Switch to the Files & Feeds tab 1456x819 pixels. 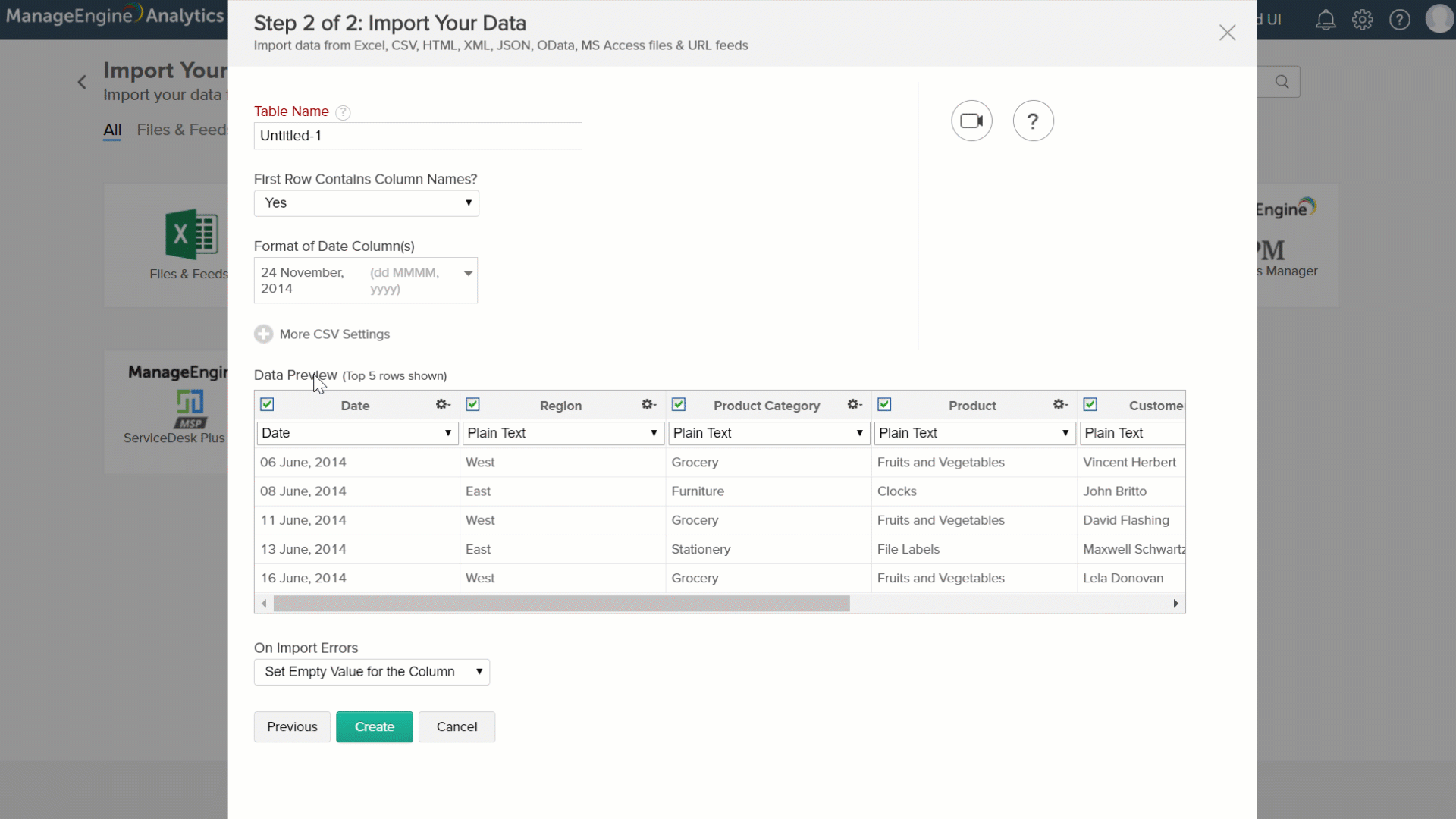point(181,130)
